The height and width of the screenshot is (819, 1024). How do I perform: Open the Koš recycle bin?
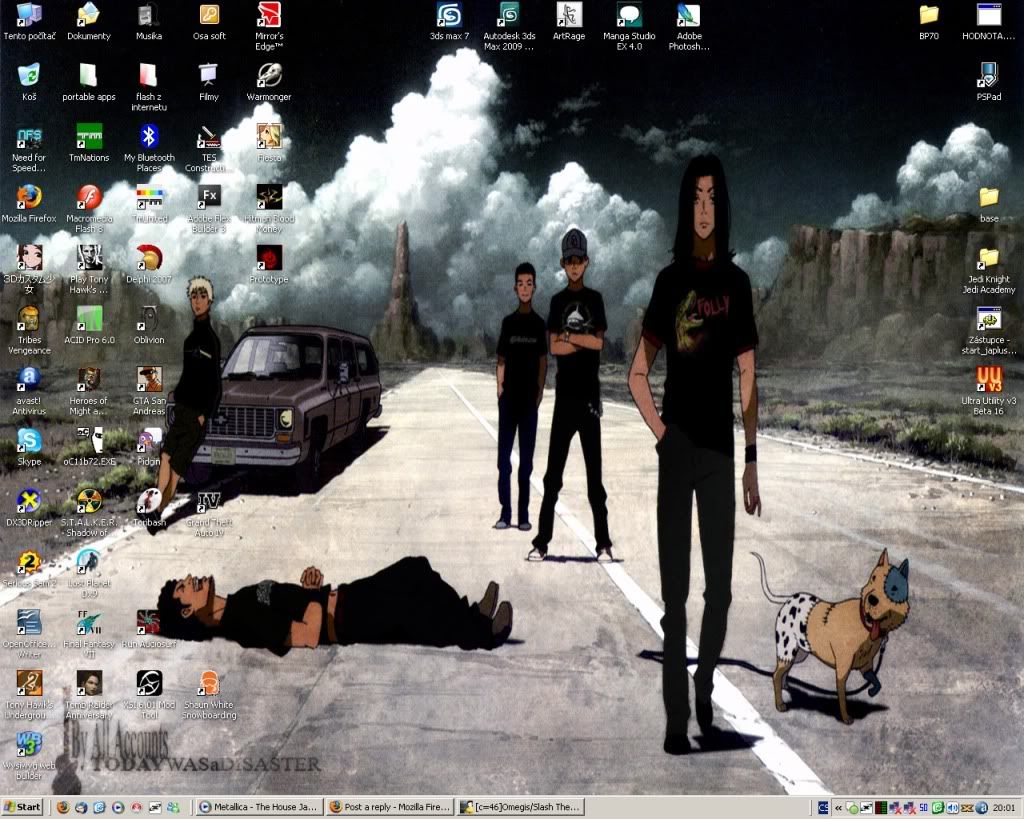(29, 82)
